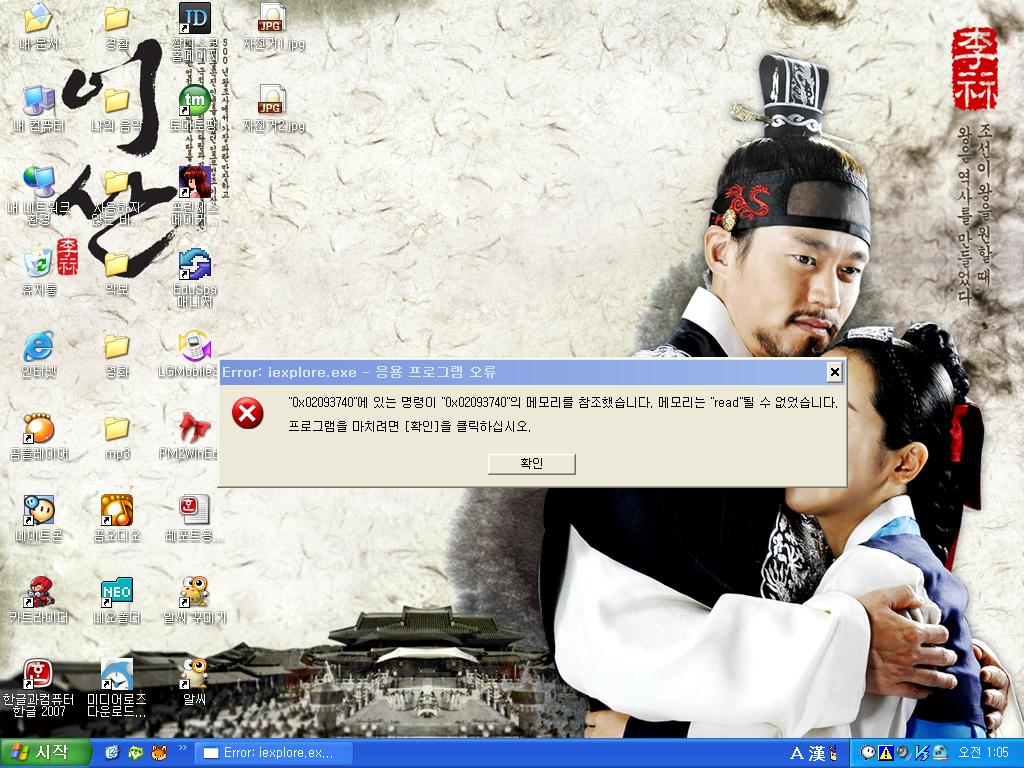Select the ID 홈페이지 shortcut icon
1024x768 pixels.
click(195, 31)
